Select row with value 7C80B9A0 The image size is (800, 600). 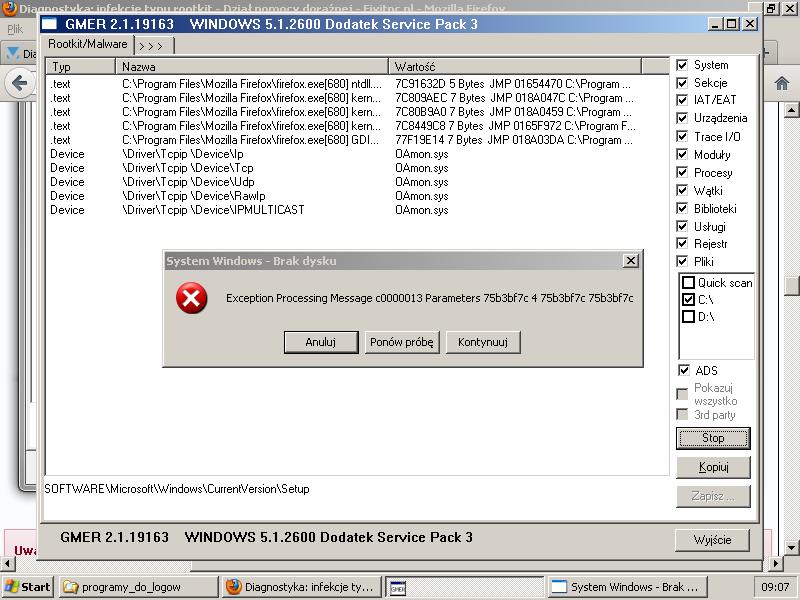tap(357, 112)
